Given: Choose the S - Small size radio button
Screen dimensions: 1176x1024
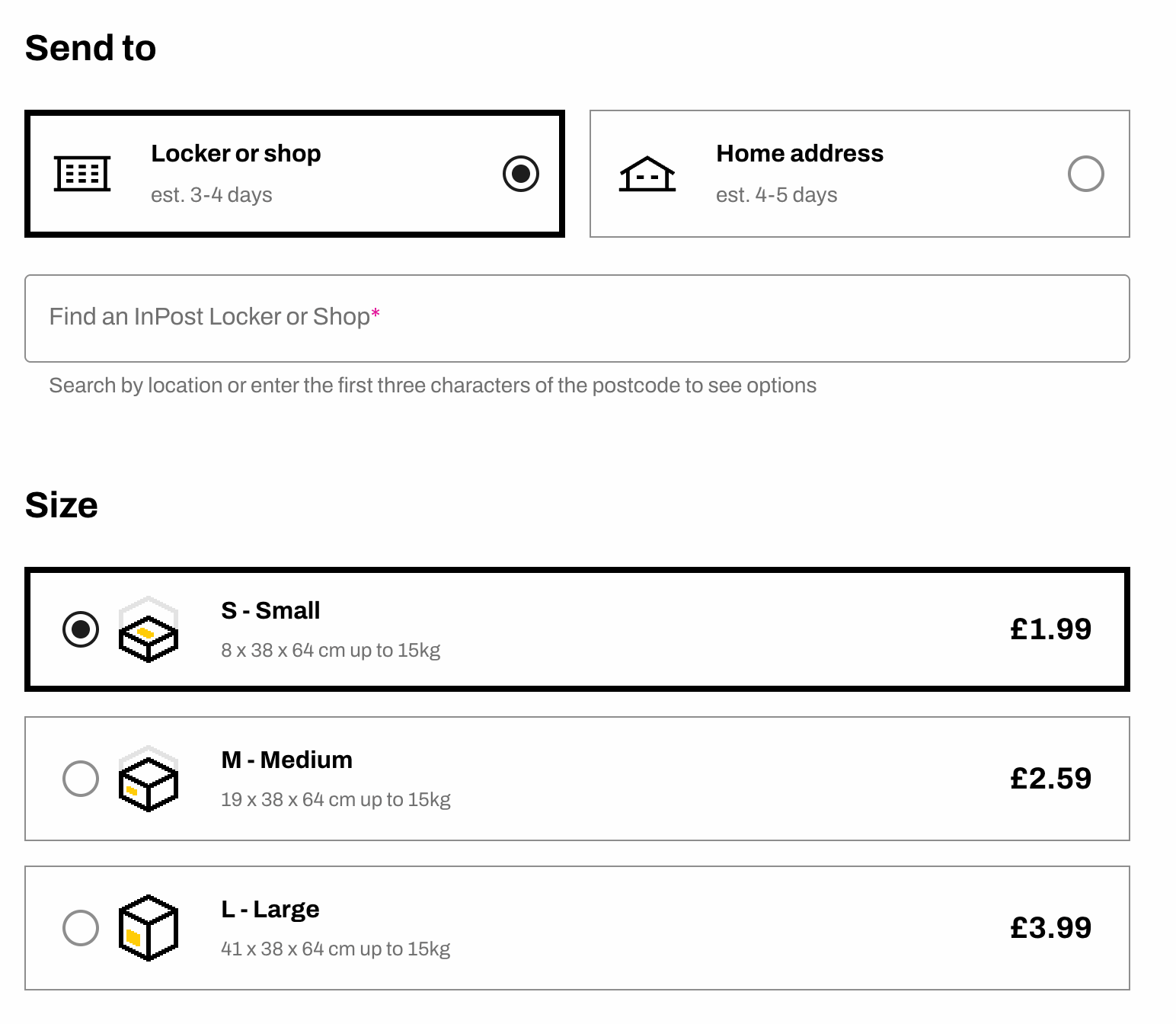Looking at the screenshot, I should click(x=81, y=629).
